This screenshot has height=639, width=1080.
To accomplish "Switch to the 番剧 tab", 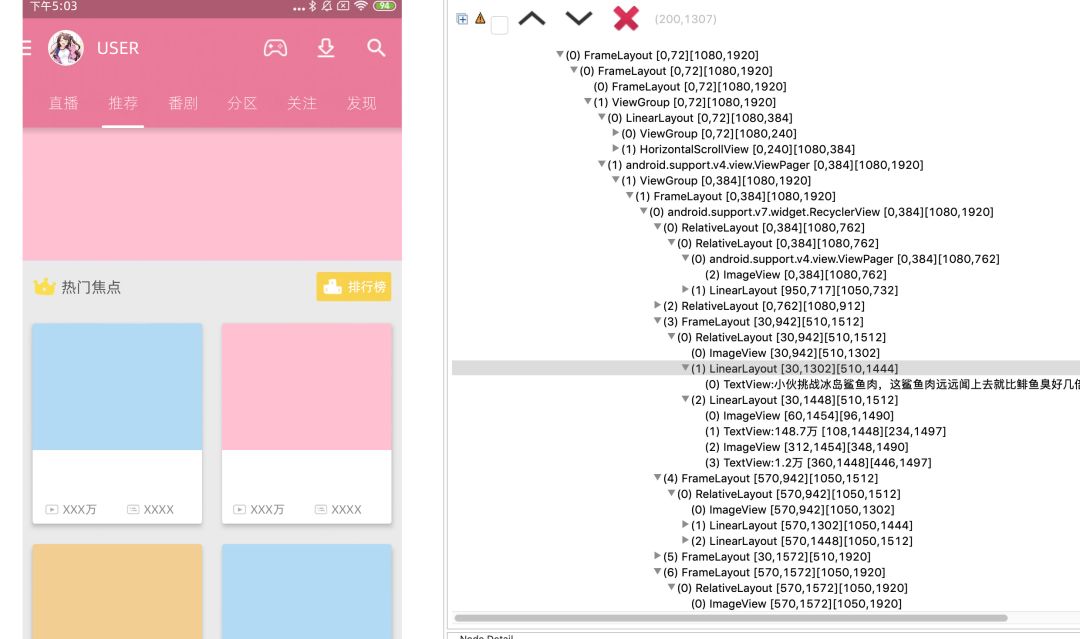I will 183,103.
